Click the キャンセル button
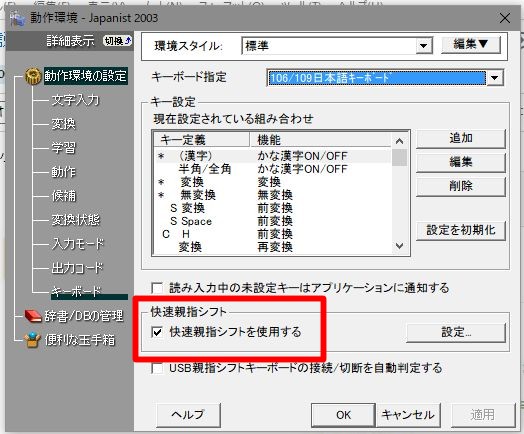The height and width of the screenshot is (434, 524). (x=408, y=415)
